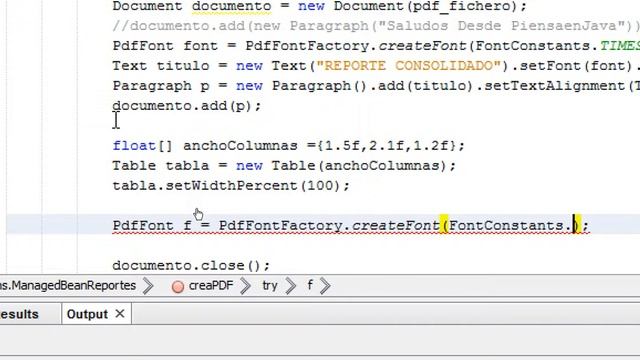Expand the arrow after try breadcrumb

click(x=291, y=286)
